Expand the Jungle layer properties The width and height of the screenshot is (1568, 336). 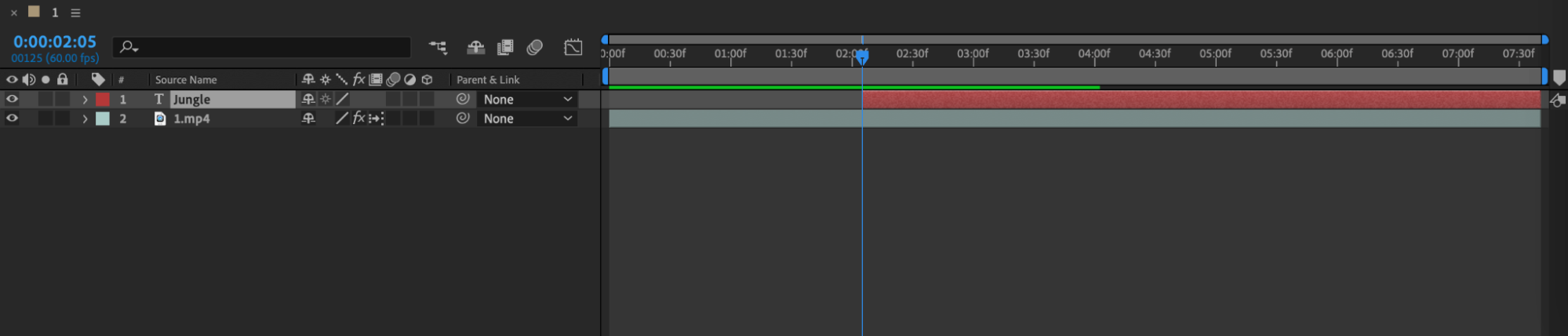click(85, 100)
